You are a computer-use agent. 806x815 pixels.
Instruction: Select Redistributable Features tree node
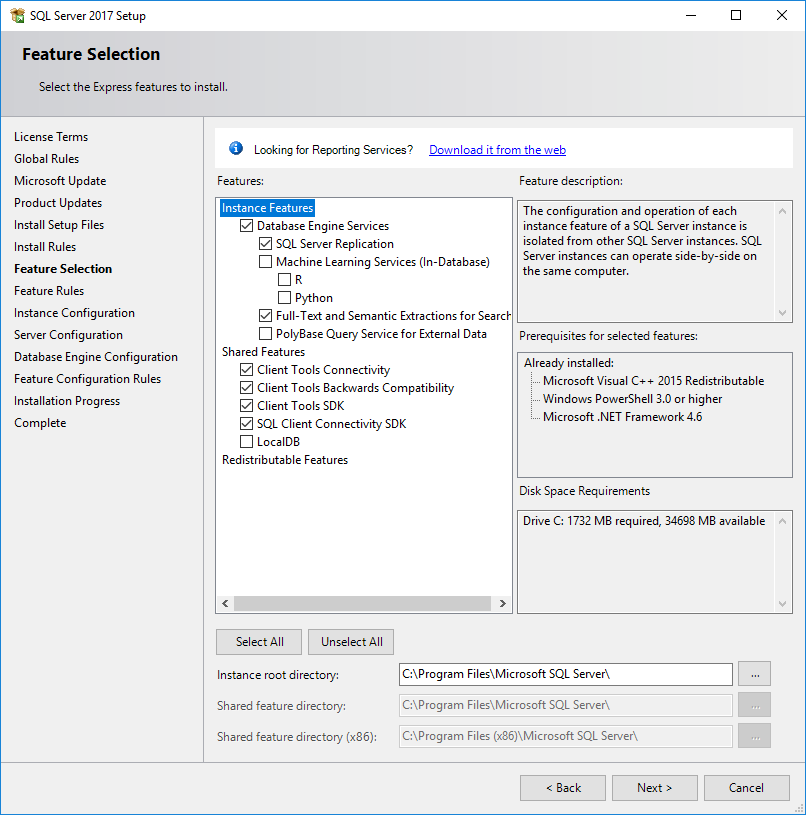pos(284,460)
